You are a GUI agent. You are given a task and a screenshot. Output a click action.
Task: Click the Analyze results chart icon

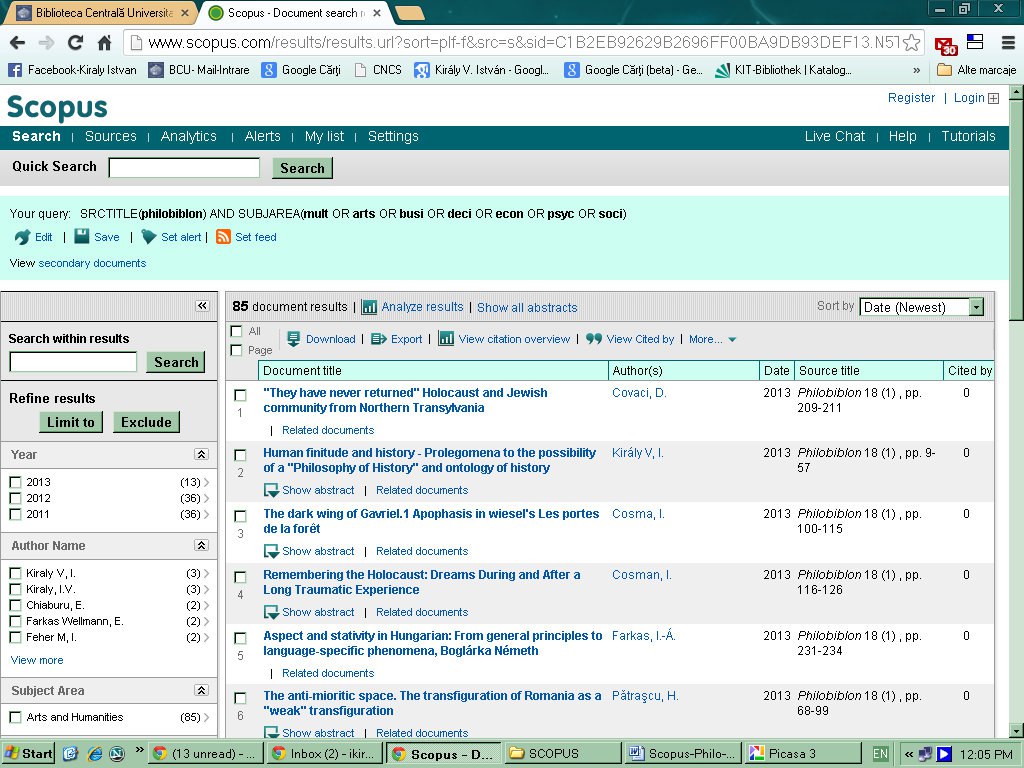pos(370,307)
